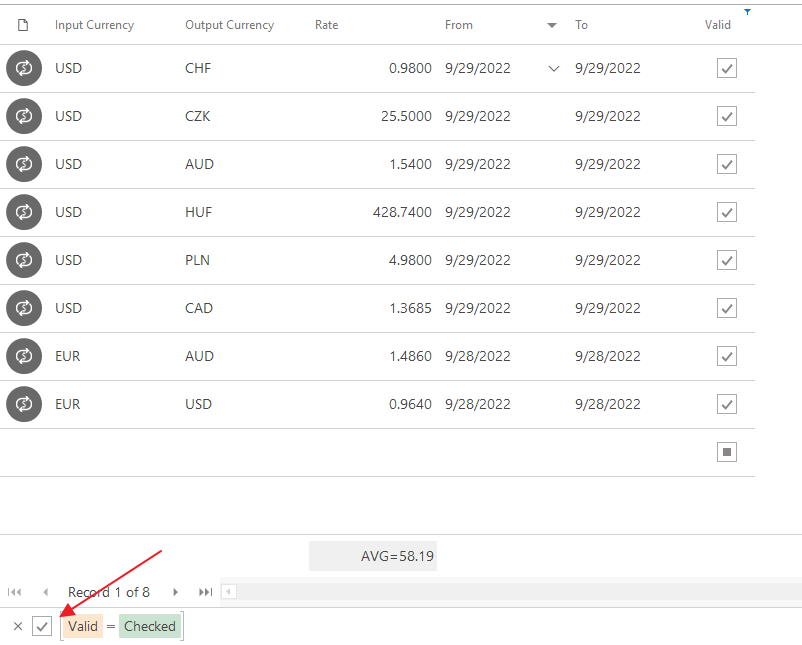Go to the last record in navigator
The height and width of the screenshot is (645, 802).
[206, 592]
